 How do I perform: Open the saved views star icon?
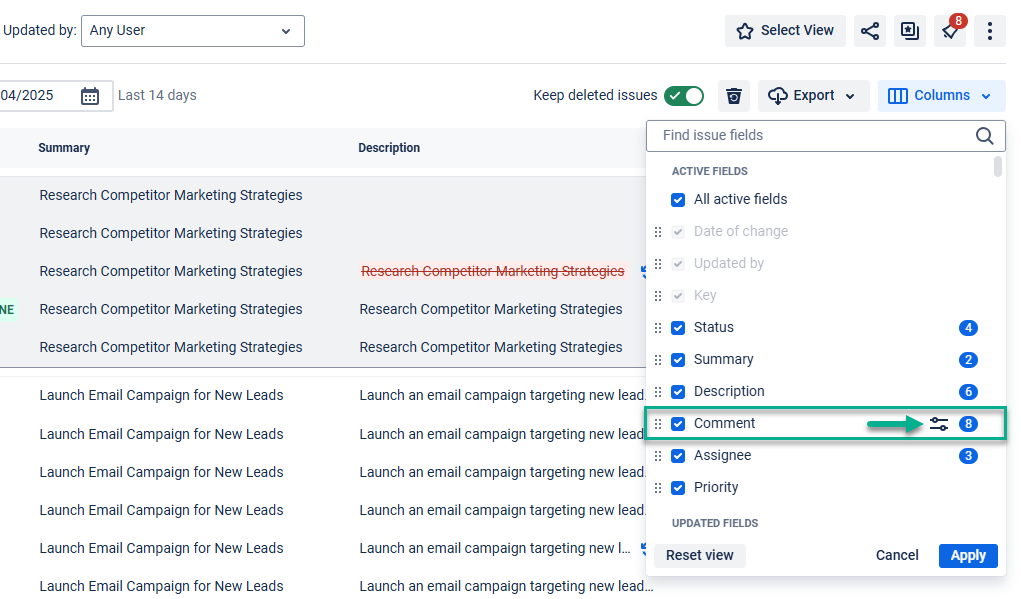pos(745,31)
